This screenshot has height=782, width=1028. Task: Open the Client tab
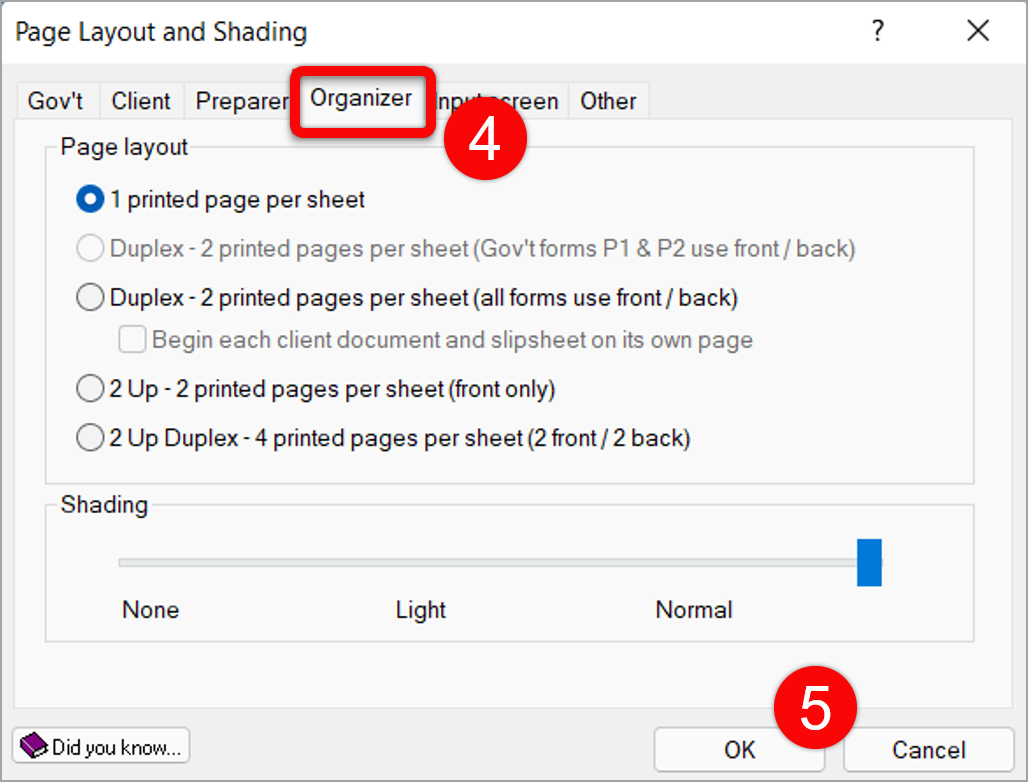click(x=141, y=101)
